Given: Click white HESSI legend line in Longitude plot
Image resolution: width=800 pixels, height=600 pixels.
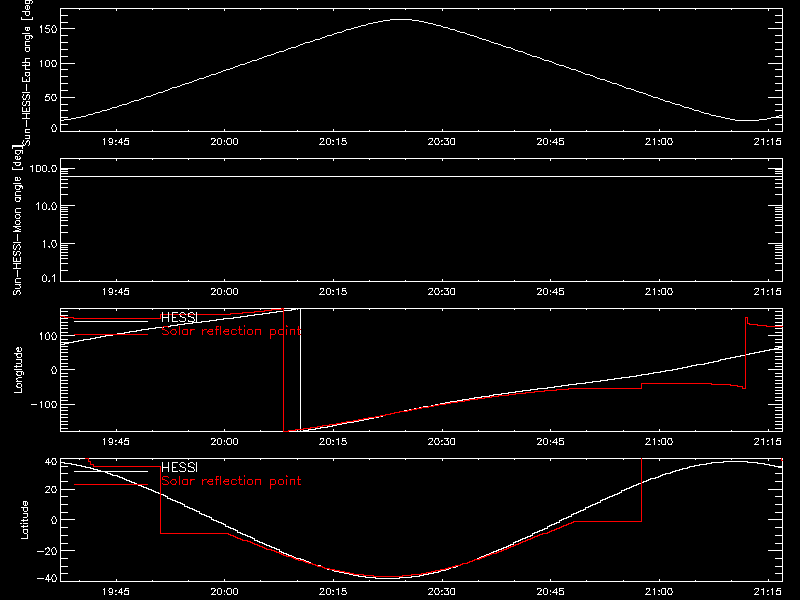Looking at the screenshot, I should (x=111, y=321).
